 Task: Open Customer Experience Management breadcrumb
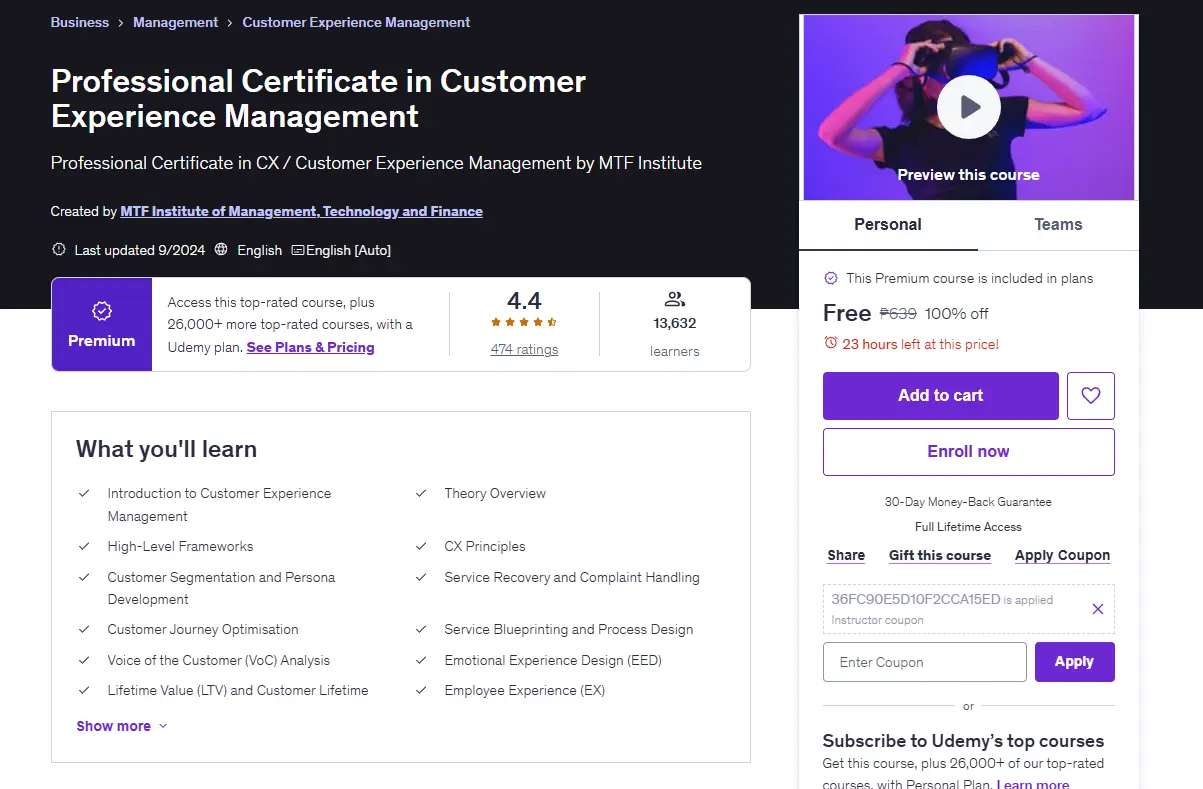356,22
